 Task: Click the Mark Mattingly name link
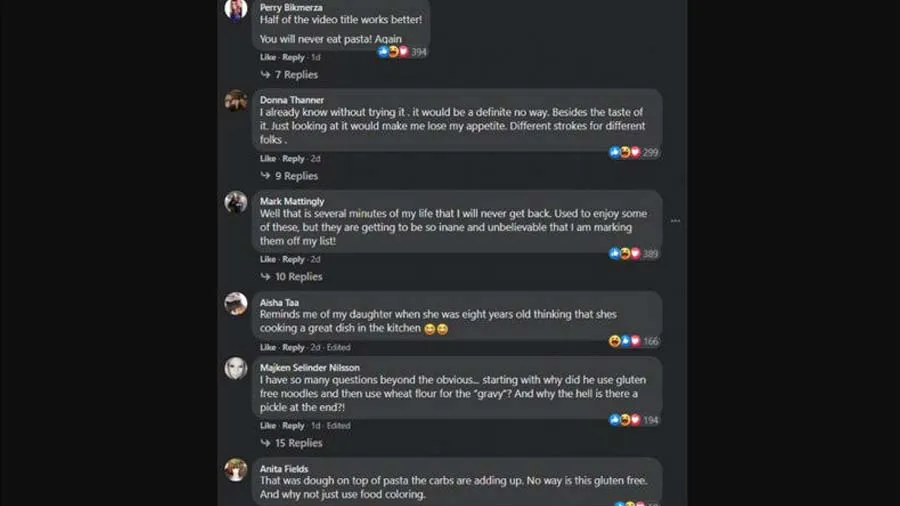[292, 201]
